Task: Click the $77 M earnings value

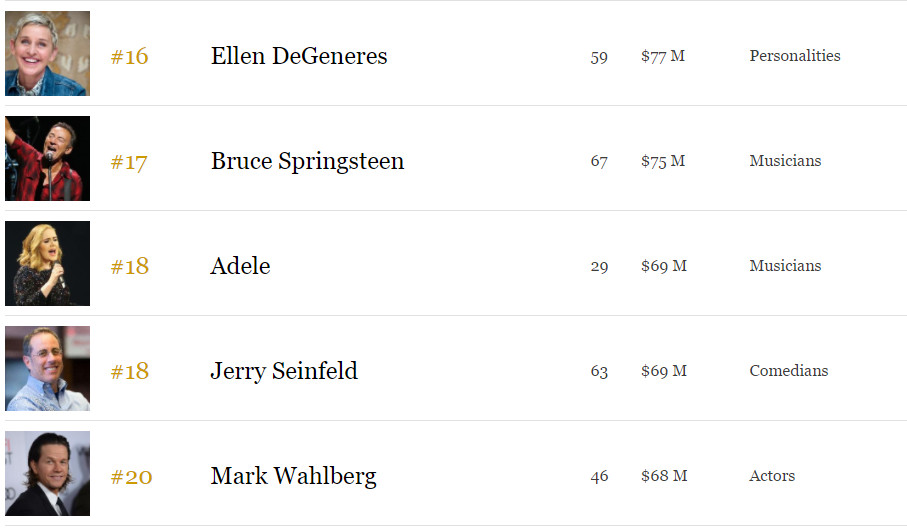Action: (663, 56)
